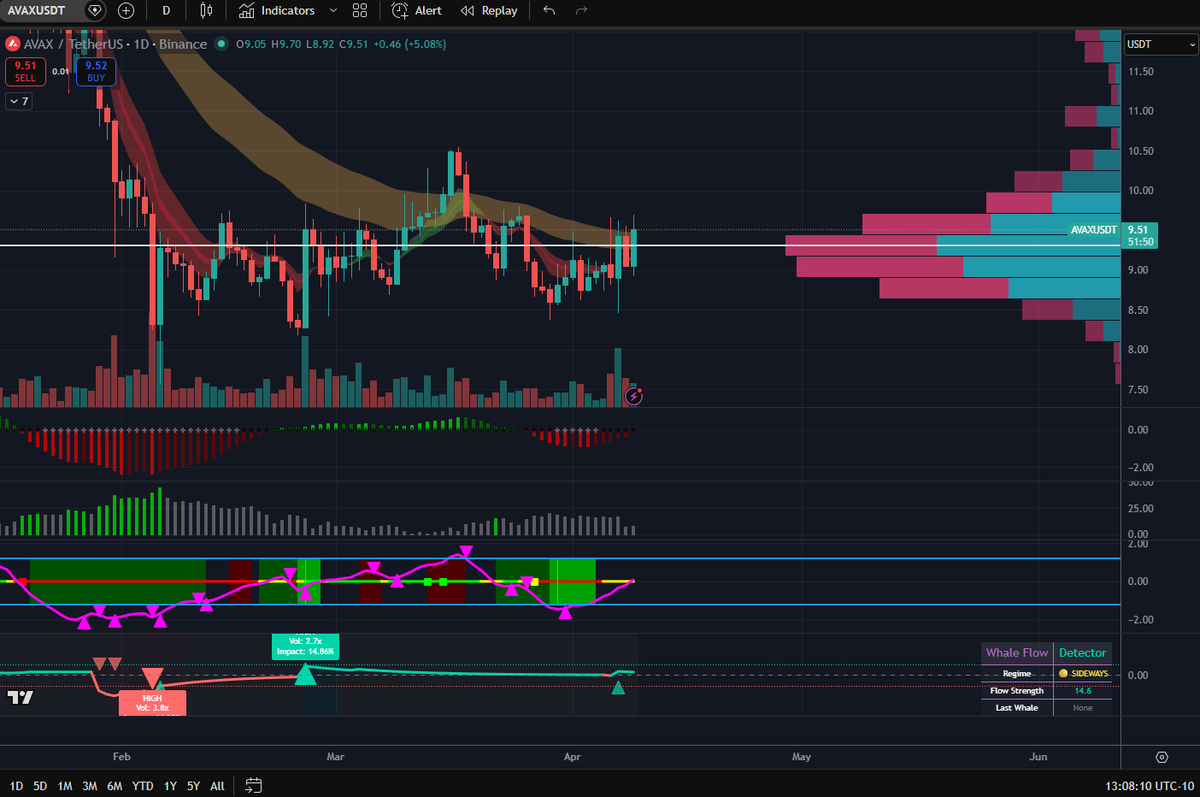This screenshot has width=1200, height=797.
Task: Open the D timeframe interval selector
Action: coord(166,10)
